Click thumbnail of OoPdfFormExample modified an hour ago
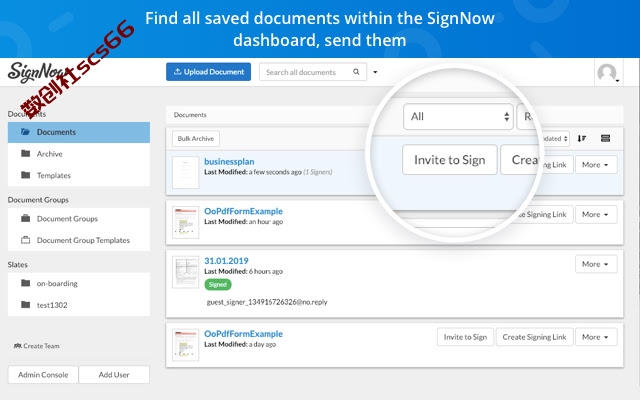 (x=185, y=222)
